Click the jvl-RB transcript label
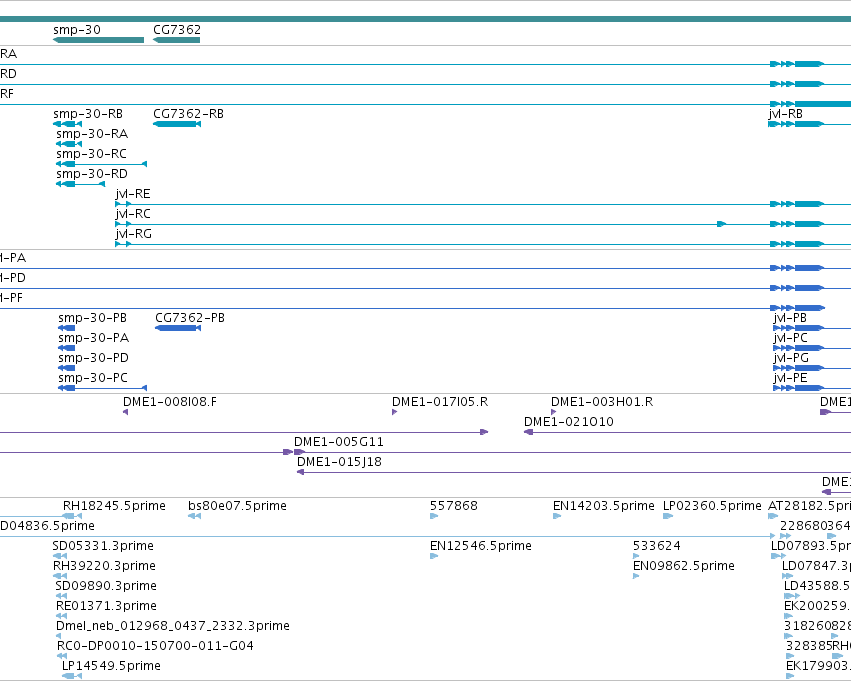Image resolution: width=851 pixels, height=681 pixels. (x=786, y=114)
